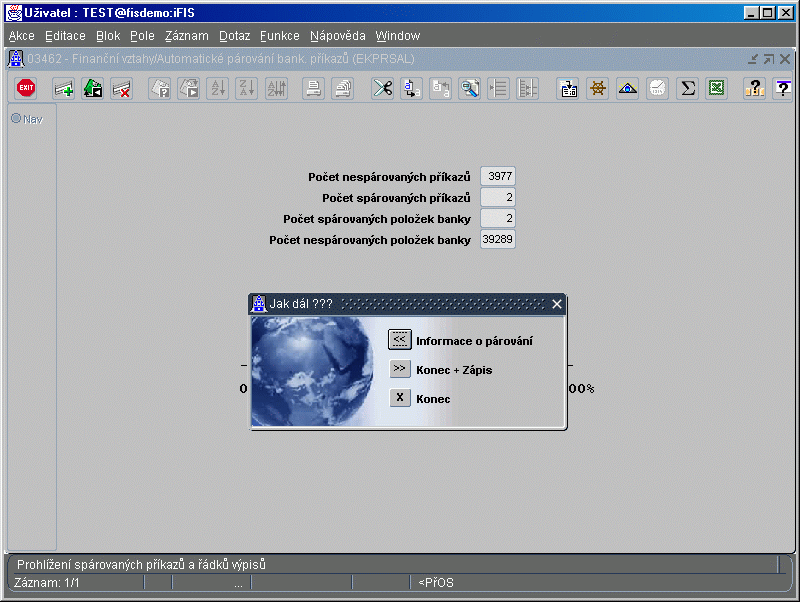Click the Počet nespárovaných příkazů field
Viewport: 800px width, 602px height.
click(498, 176)
